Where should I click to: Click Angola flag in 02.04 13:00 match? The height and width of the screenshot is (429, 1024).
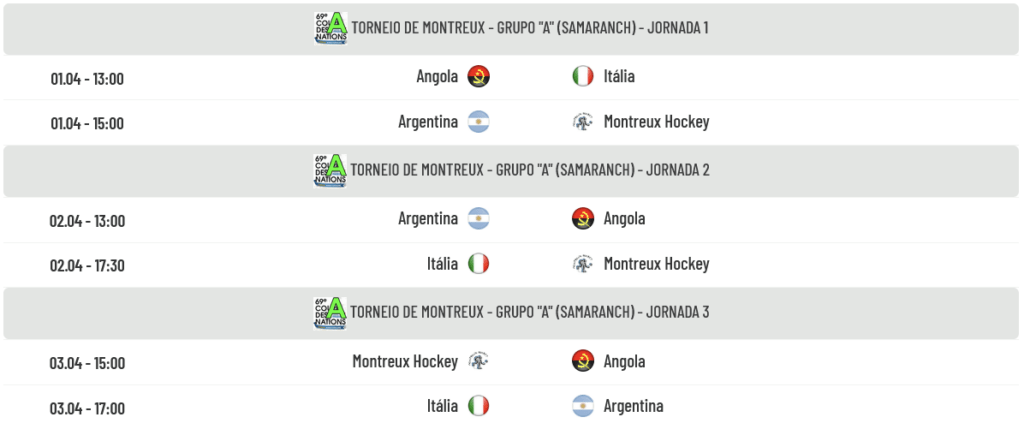click(x=583, y=219)
